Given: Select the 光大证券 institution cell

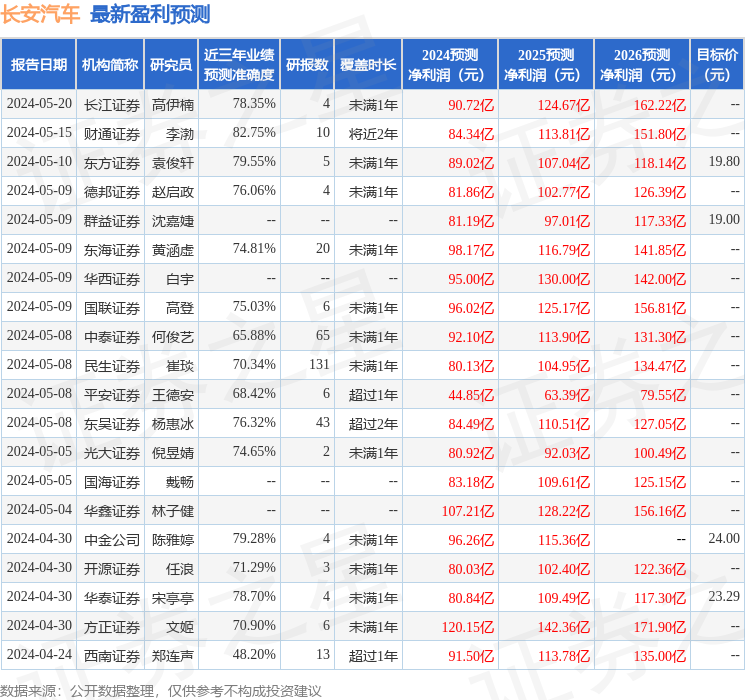Looking at the screenshot, I should click(x=112, y=453).
